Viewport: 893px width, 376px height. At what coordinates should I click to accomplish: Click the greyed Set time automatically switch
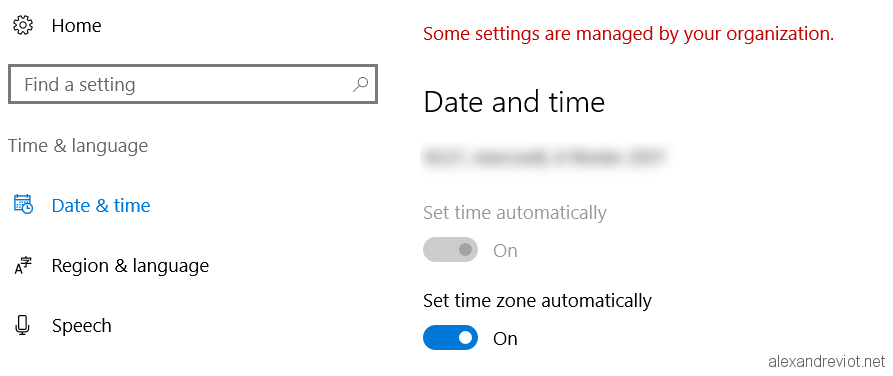coord(450,250)
